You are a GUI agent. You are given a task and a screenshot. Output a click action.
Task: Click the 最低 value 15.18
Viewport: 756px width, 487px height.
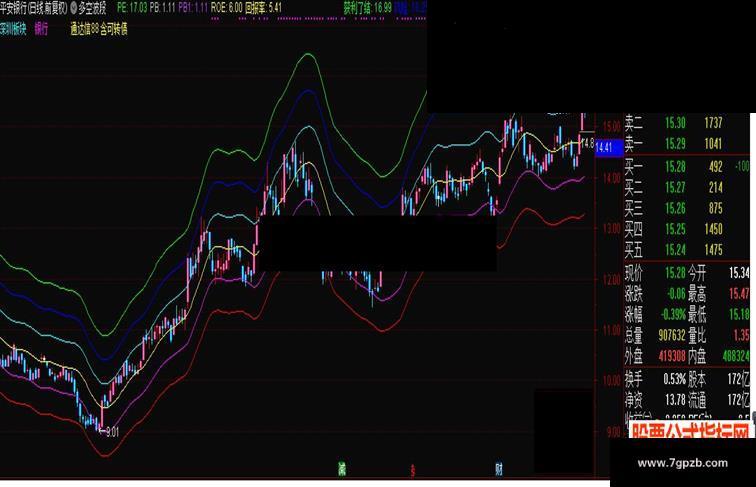[739, 314]
